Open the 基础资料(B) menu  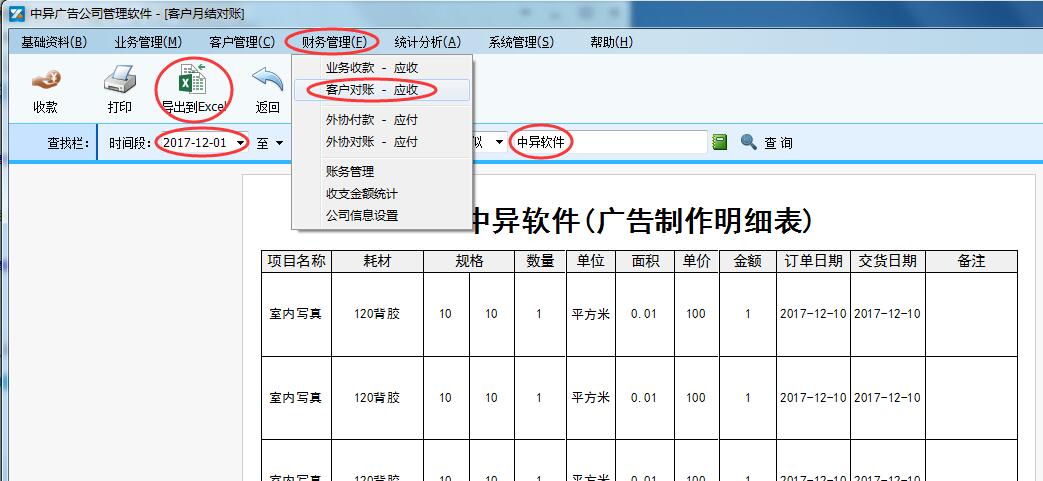[x=54, y=42]
